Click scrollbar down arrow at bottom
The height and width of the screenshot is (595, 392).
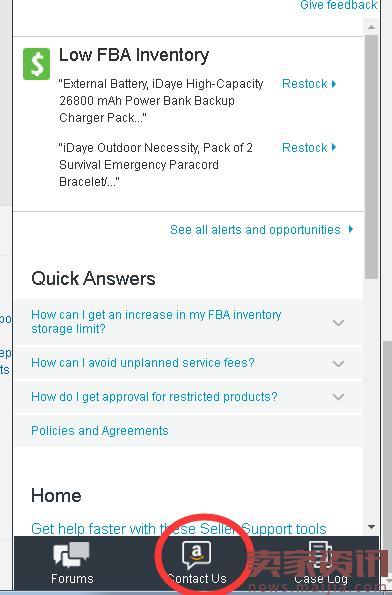pos(372,527)
